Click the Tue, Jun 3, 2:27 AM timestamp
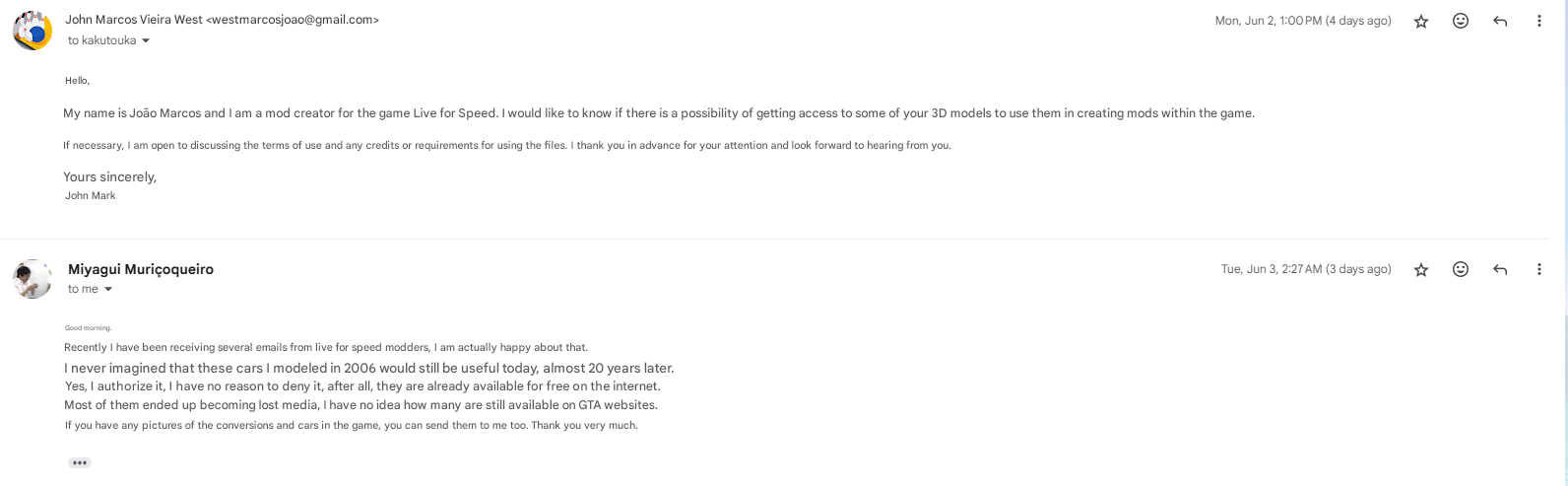Image resolution: width=1568 pixels, height=486 pixels. coord(1305,269)
